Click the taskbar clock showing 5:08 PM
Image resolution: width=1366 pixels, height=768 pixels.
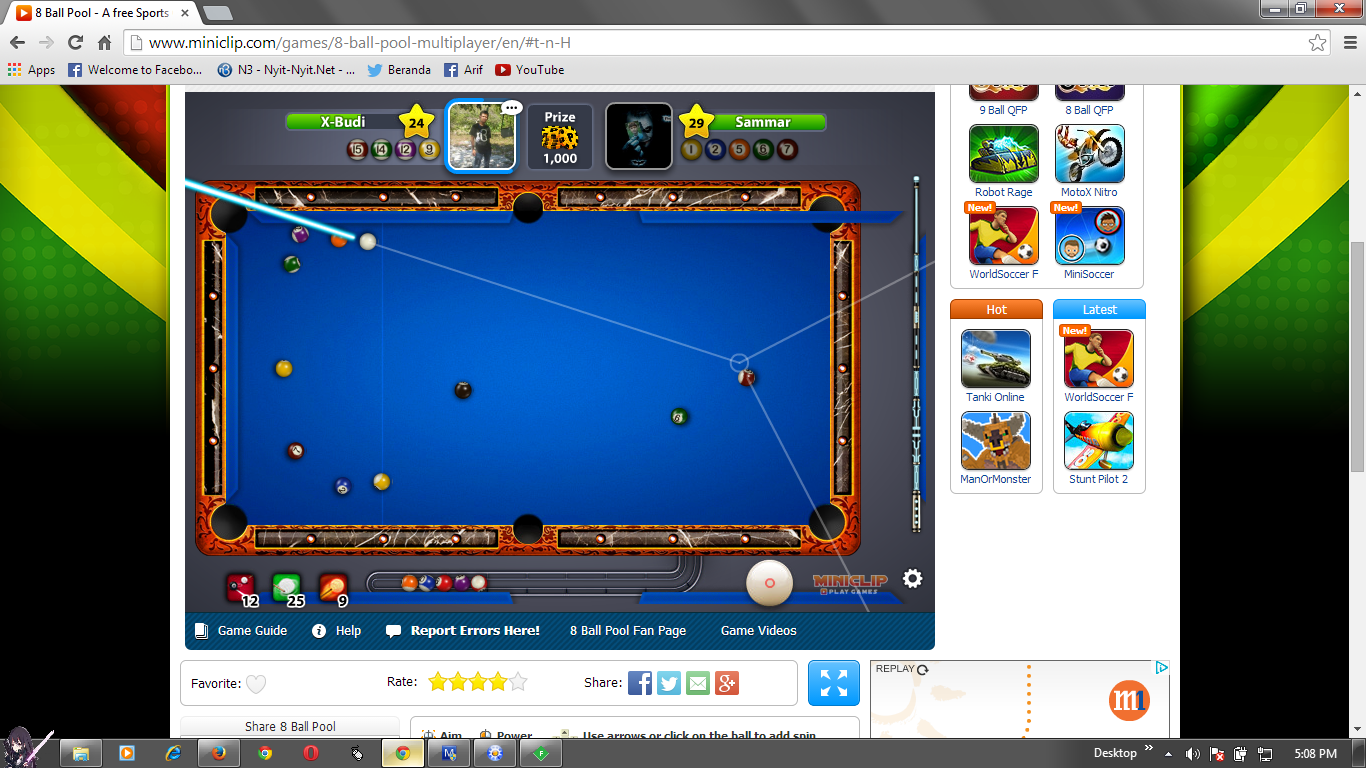pos(1314,753)
